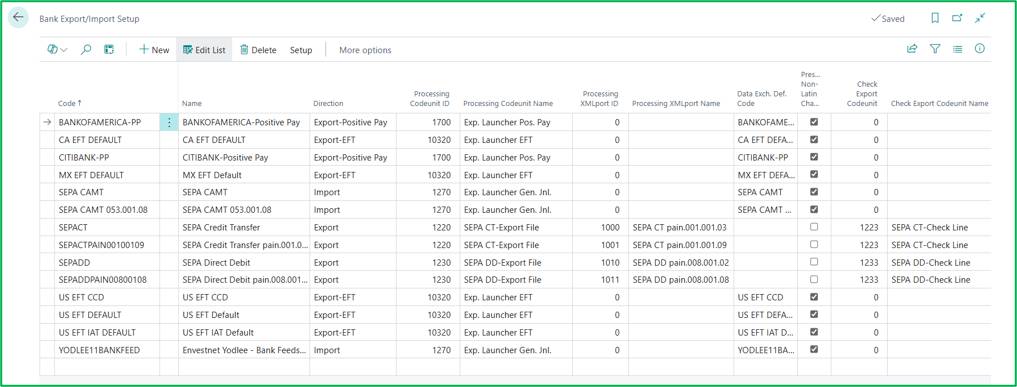Click the Processing Codeunit ID column header
The height and width of the screenshot is (387, 1017).
click(429, 99)
